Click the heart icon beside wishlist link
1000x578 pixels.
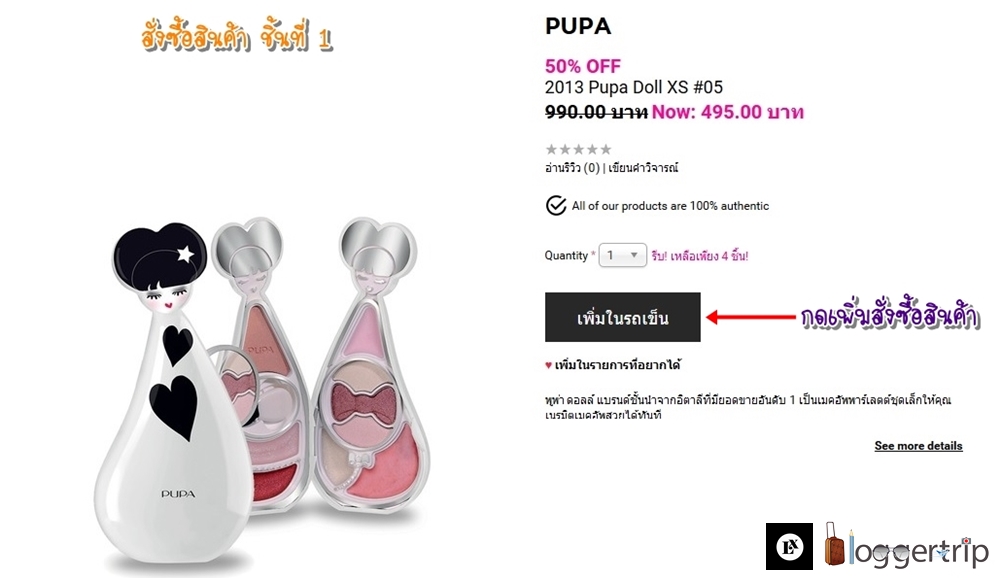pos(548,366)
